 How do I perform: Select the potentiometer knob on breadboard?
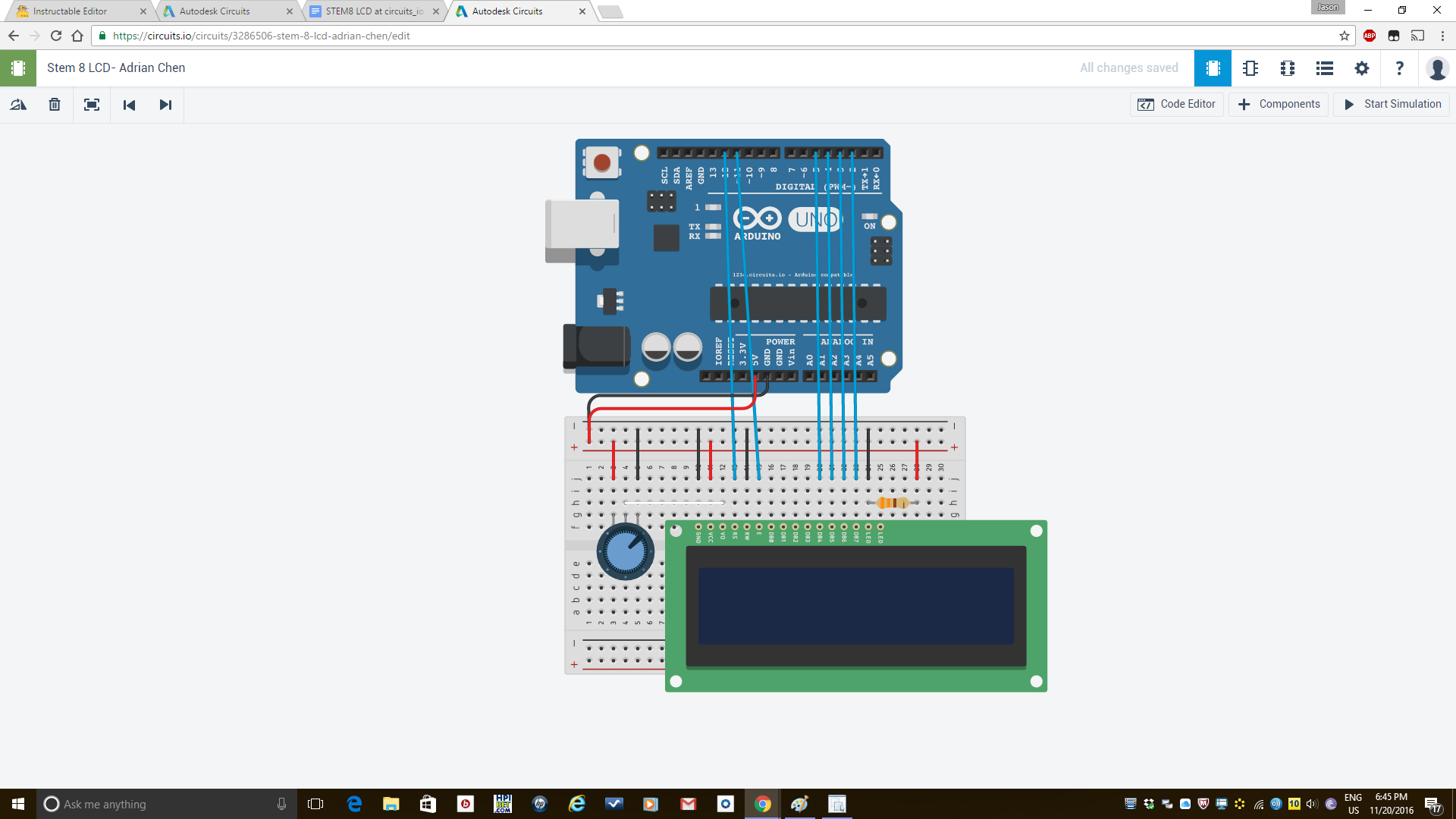coord(626,551)
